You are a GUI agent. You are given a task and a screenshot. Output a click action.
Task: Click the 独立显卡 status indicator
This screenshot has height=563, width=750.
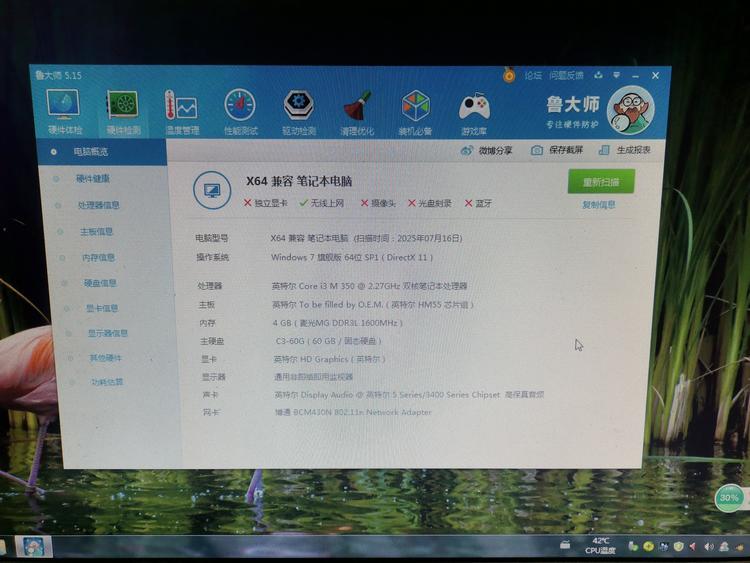[x=265, y=203]
